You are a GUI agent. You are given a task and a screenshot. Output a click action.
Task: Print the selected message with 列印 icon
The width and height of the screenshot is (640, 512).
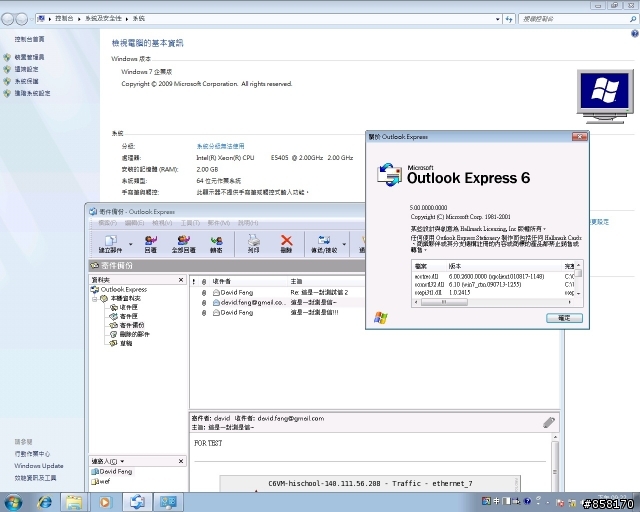(x=253, y=244)
